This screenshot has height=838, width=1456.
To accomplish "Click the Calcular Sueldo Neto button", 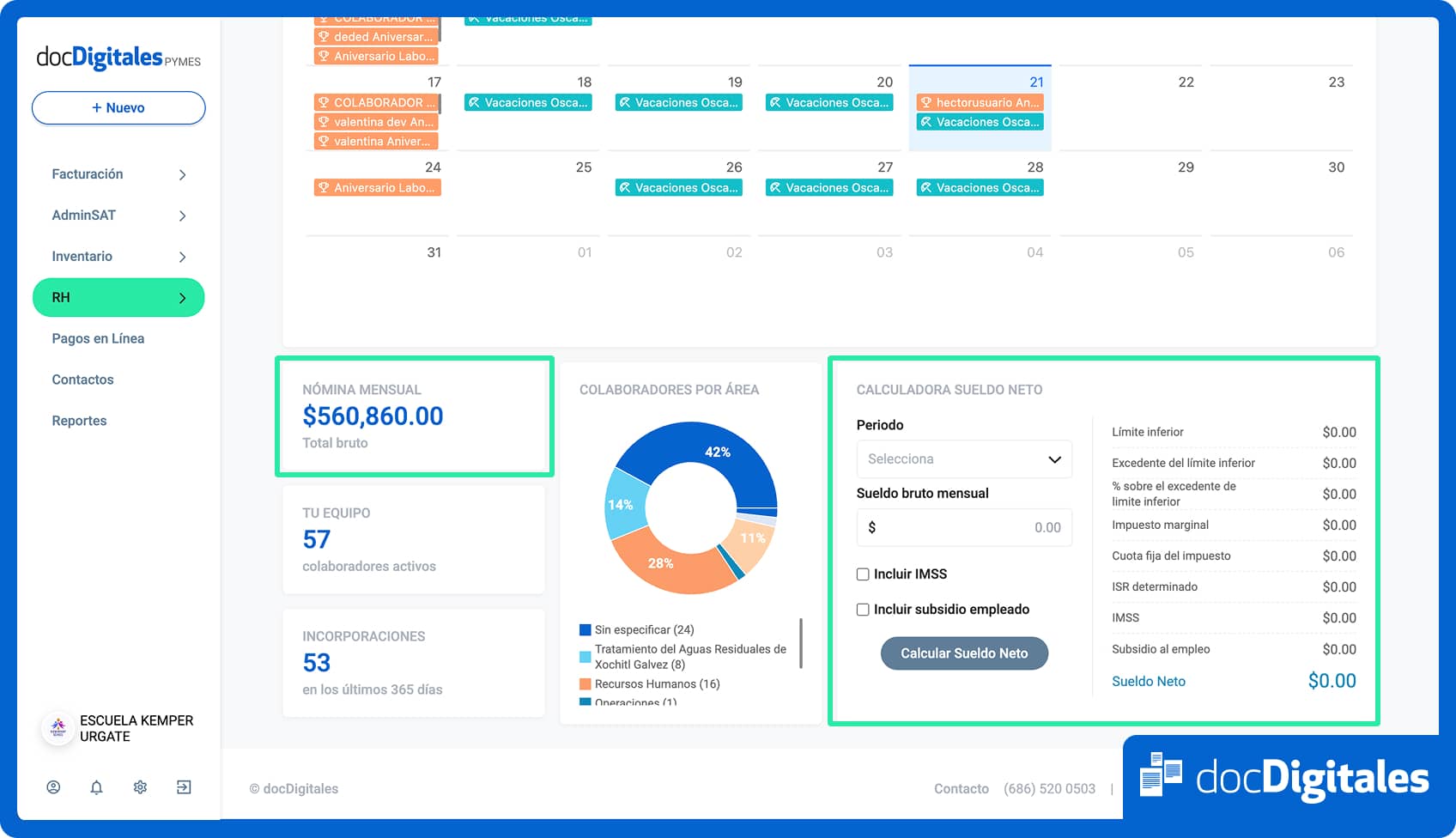I will click(x=964, y=653).
